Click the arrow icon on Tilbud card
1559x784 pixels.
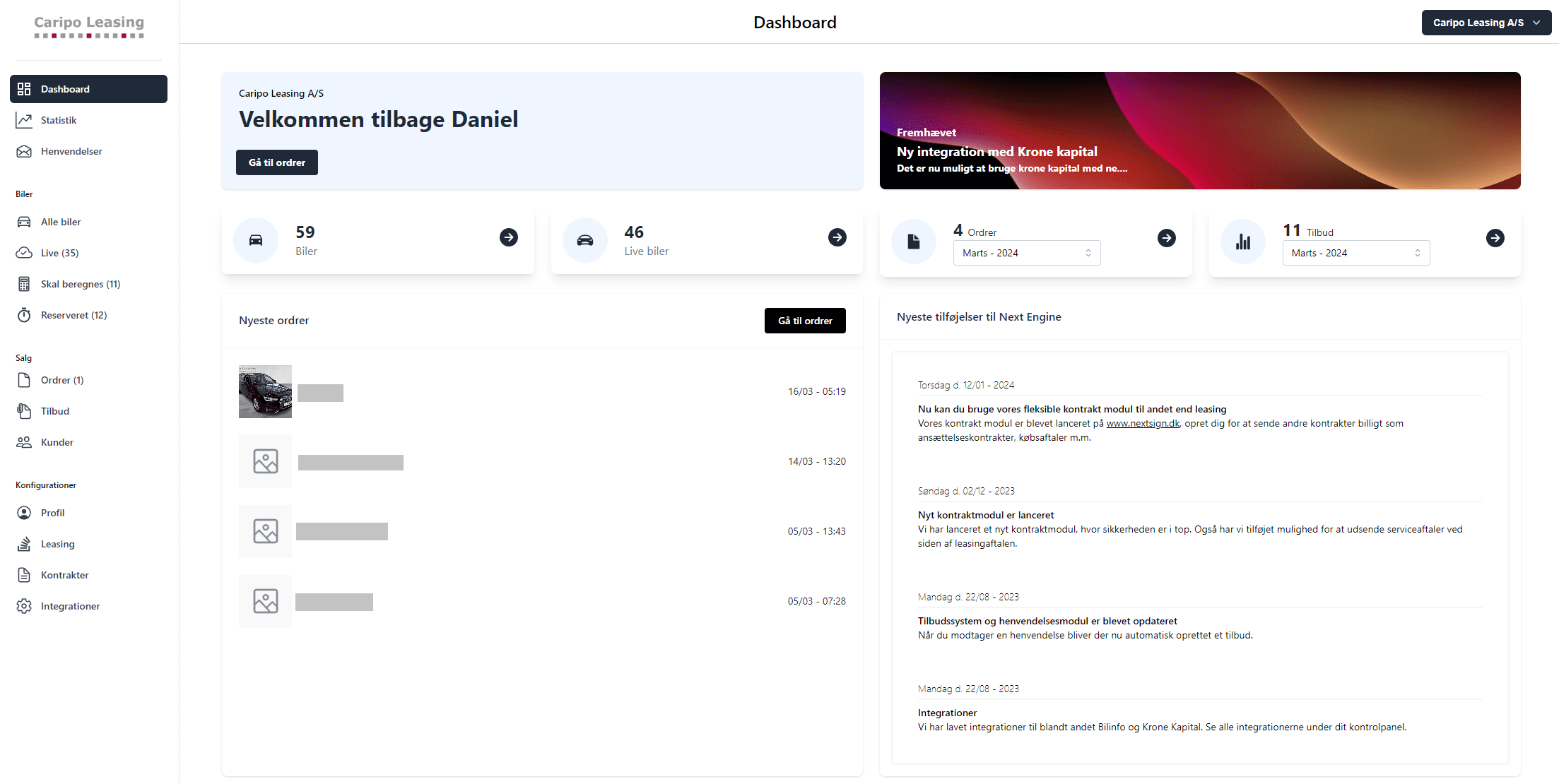[x=1495, y=238]
